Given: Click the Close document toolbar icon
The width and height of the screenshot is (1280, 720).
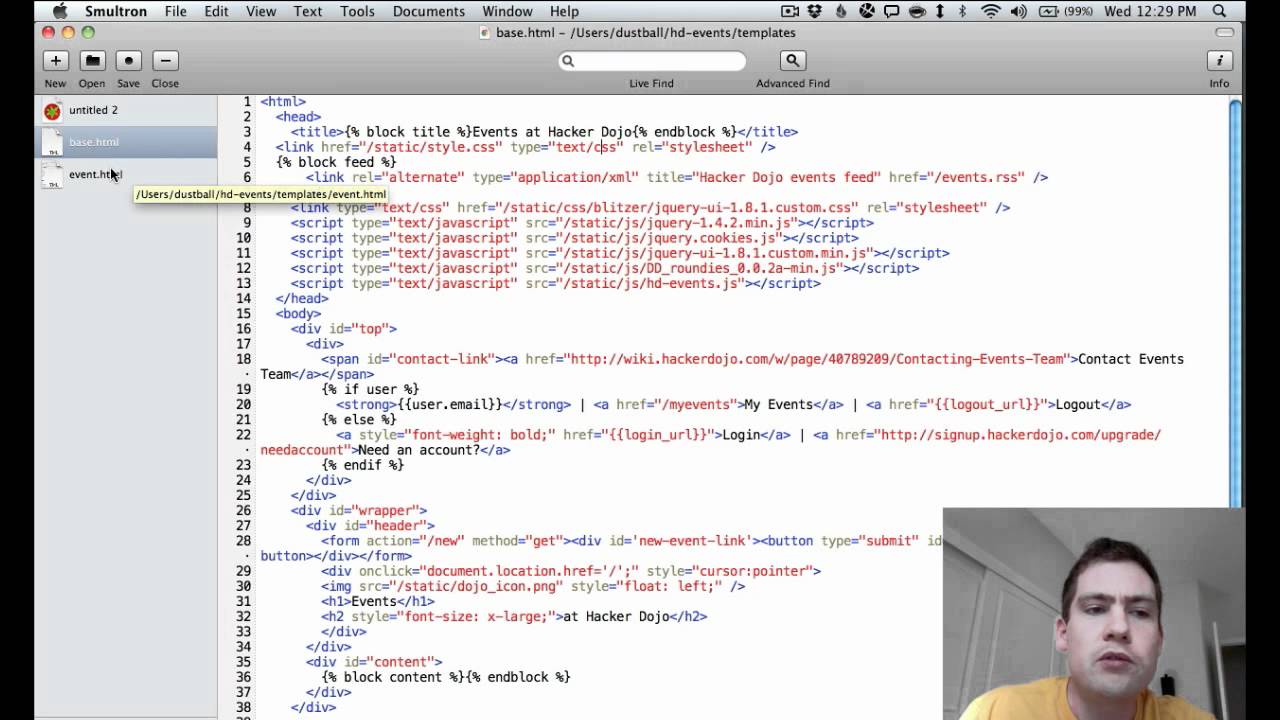Looking at the screenshot, I should [165, 61].
